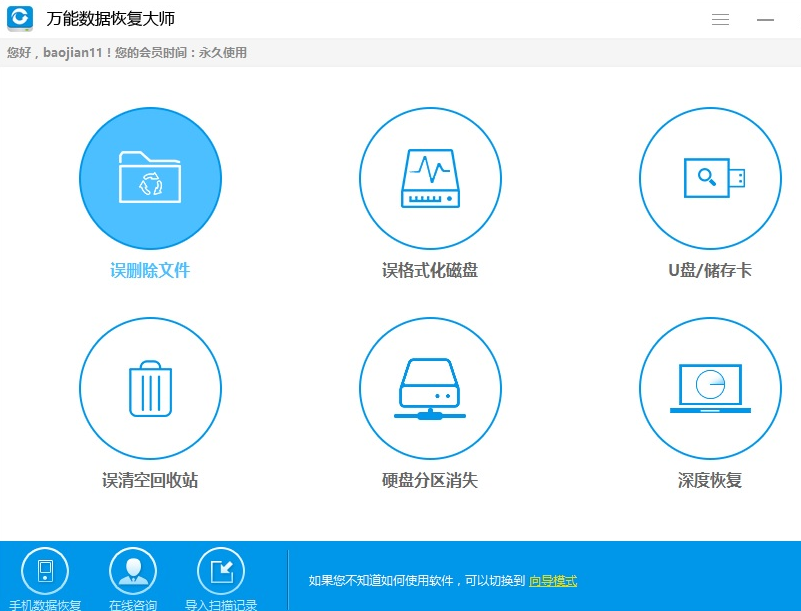Select the 硬盘分区消失 text label
801x611 pixels.
430,481
